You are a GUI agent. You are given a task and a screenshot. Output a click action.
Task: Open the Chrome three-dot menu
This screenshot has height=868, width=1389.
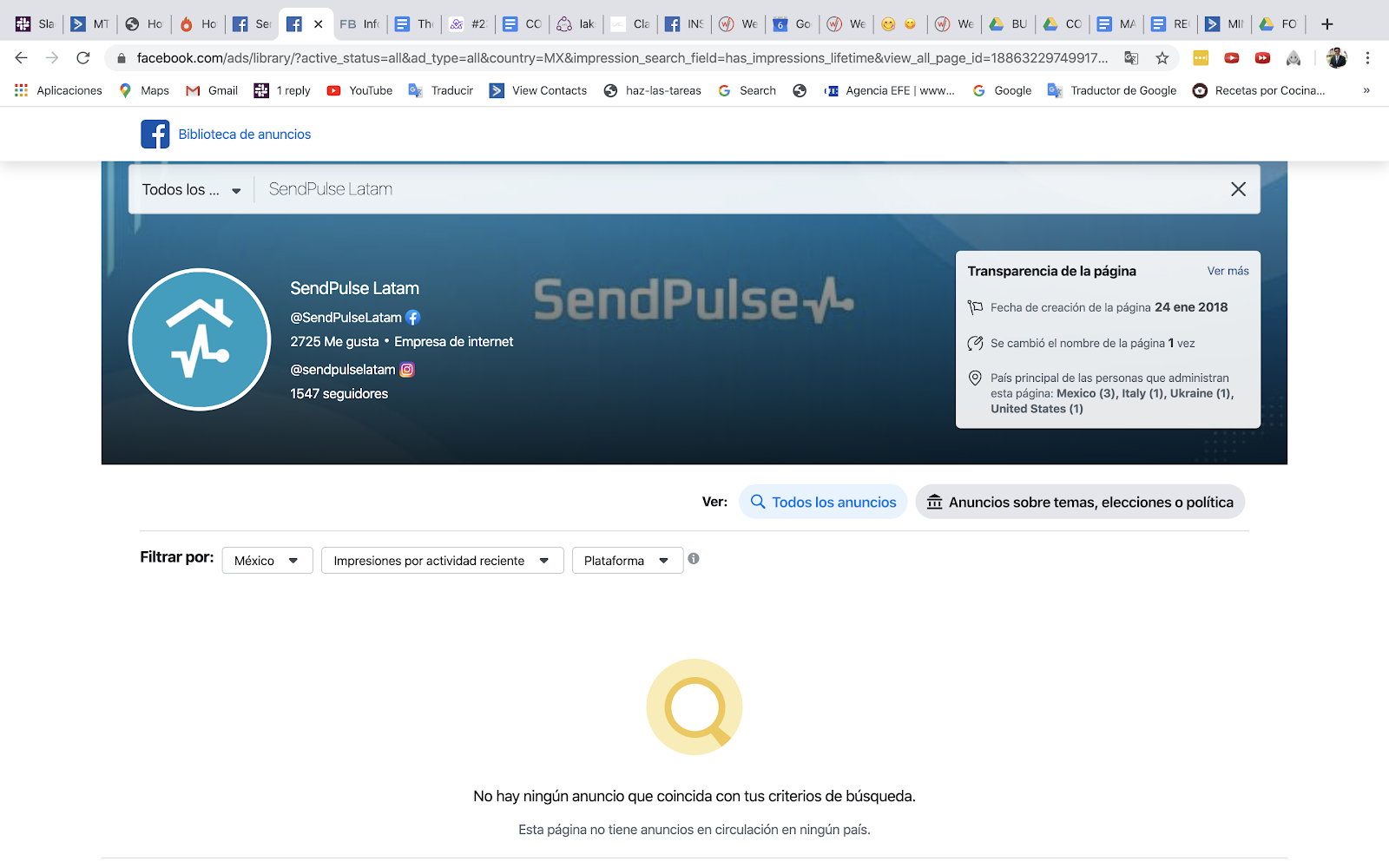(x=1367, y=58)
